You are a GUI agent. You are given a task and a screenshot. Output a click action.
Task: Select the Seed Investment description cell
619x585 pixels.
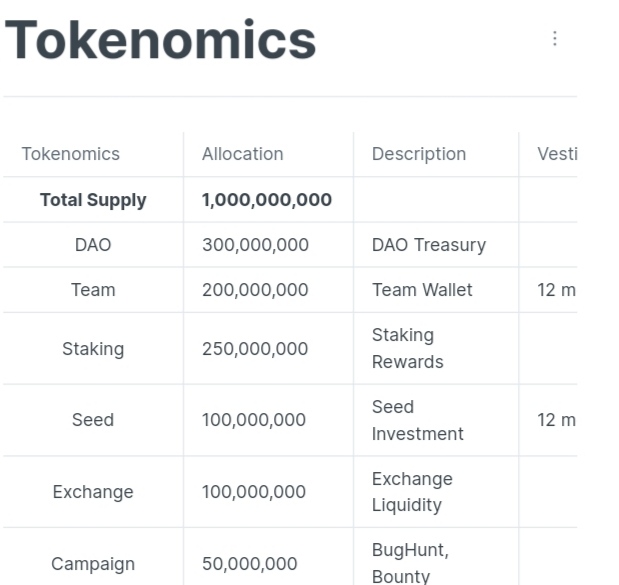point(417,420)
